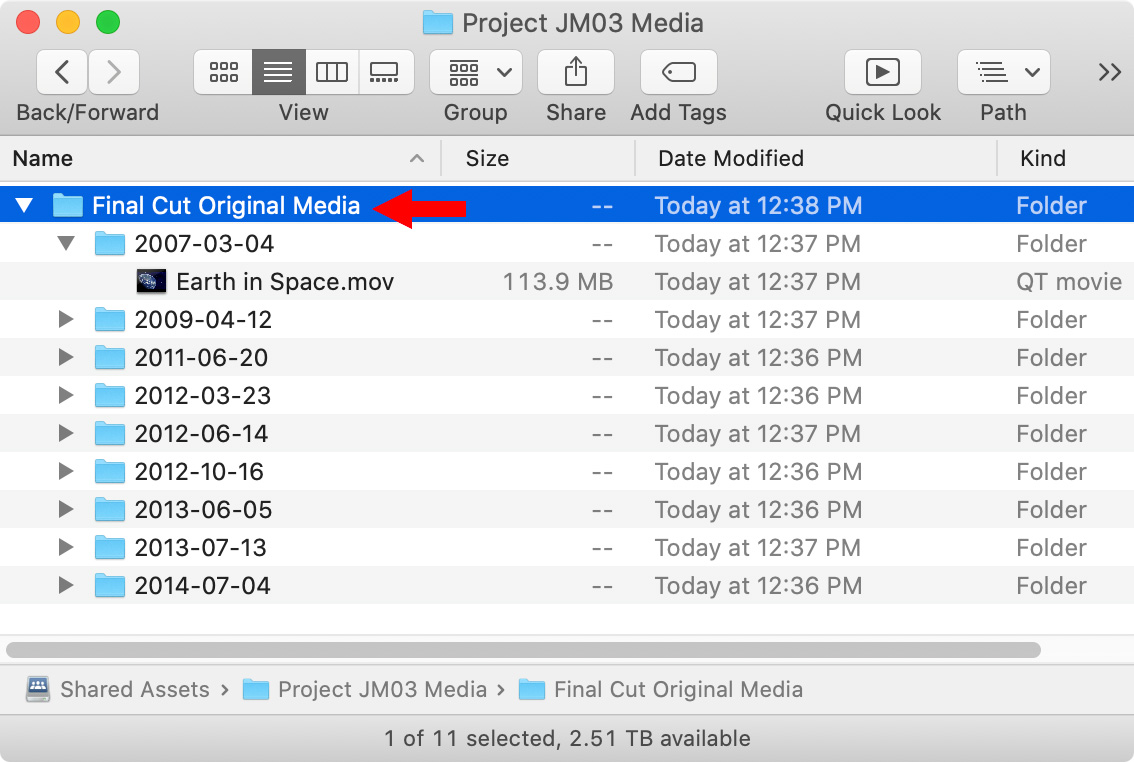Select the 2012-06-14 folder icon
This screenshot has width=1134, height=762.
(x=110, y=433)
